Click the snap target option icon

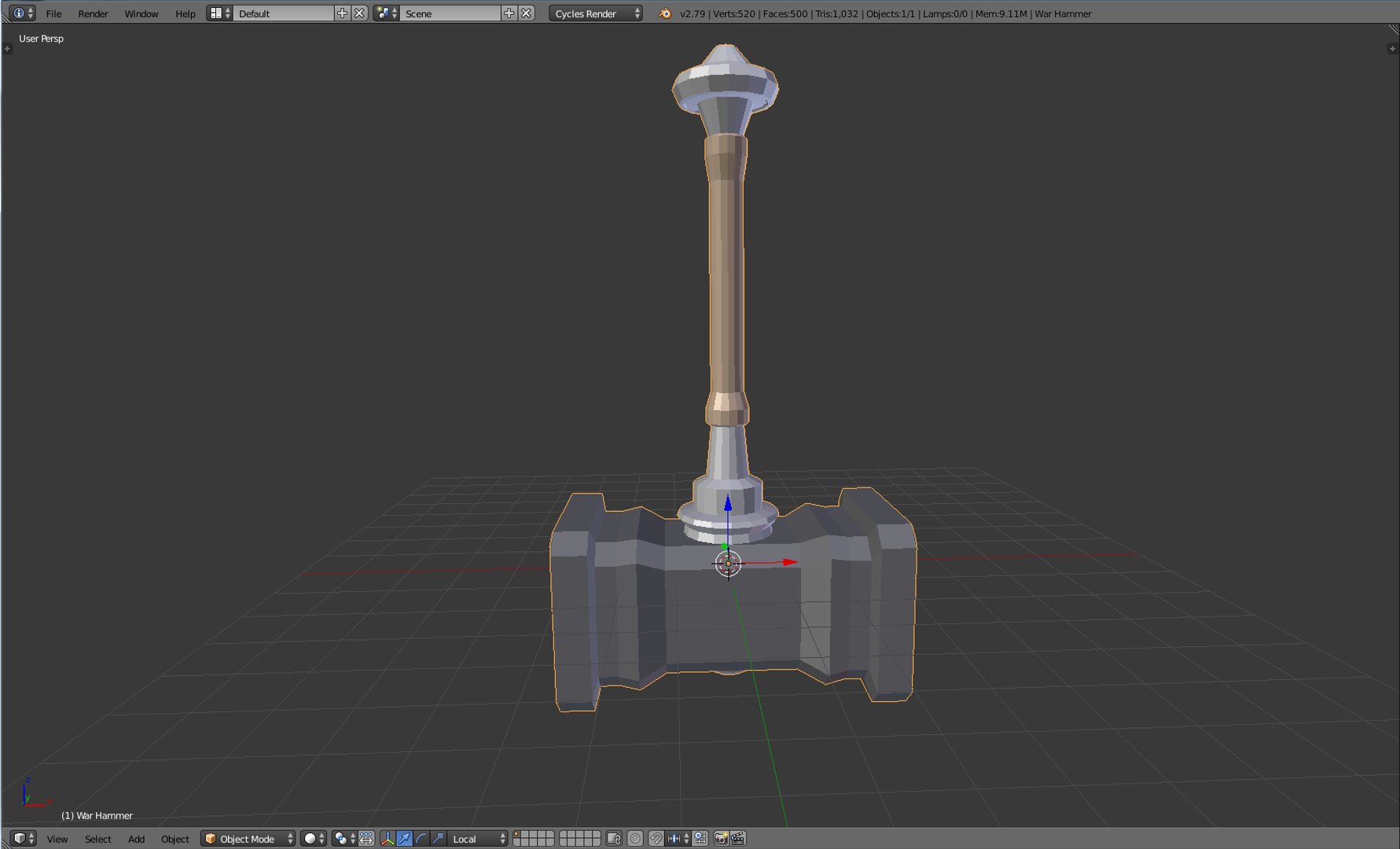point(700,839)
